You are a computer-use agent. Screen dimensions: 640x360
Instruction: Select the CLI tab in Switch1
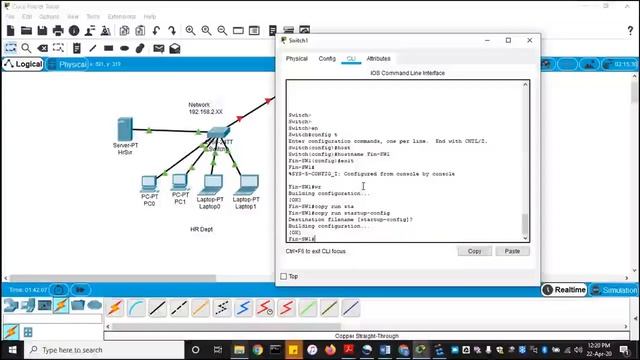[351, 59]
